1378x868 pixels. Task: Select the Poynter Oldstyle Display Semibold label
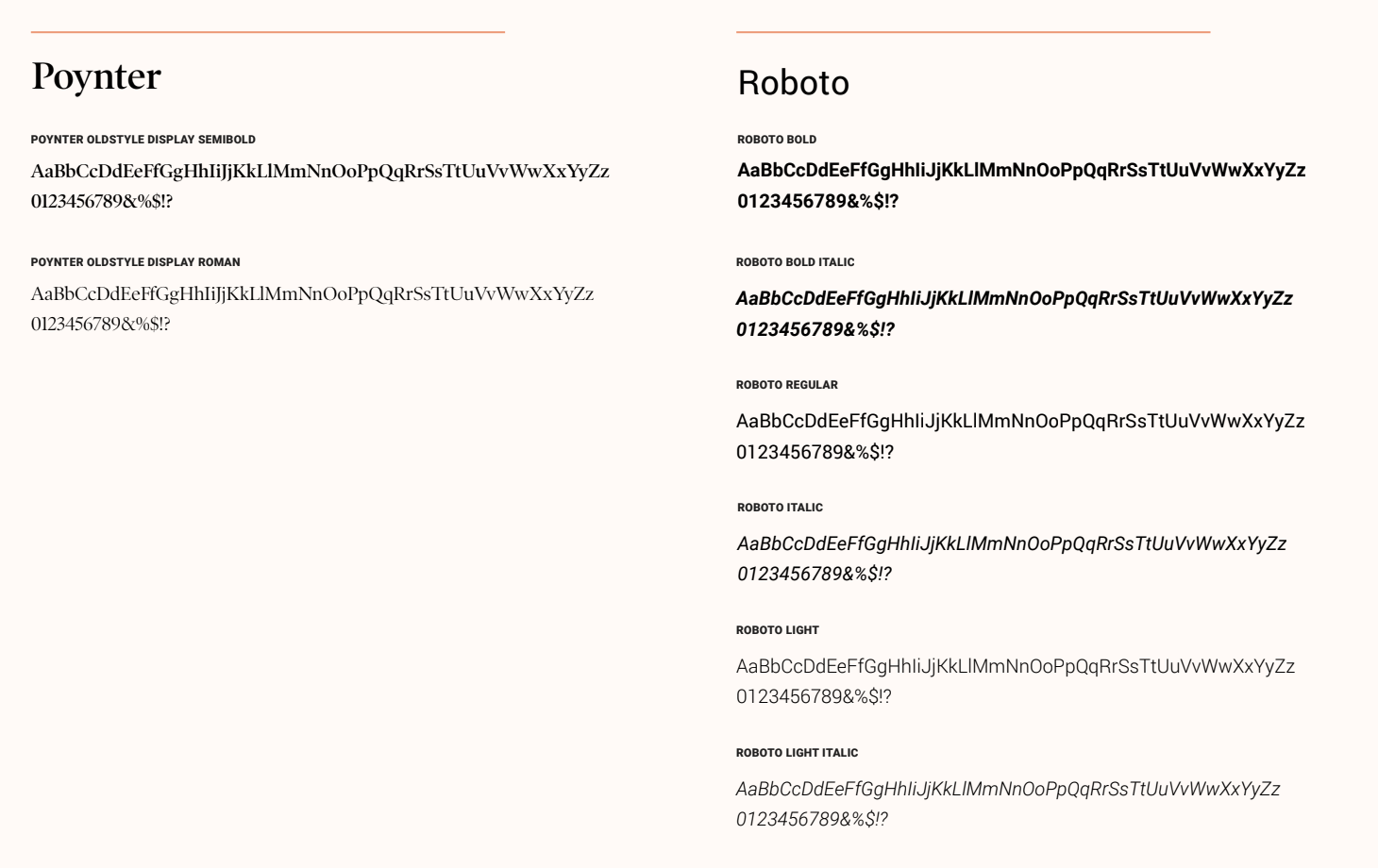pos(143,140)
